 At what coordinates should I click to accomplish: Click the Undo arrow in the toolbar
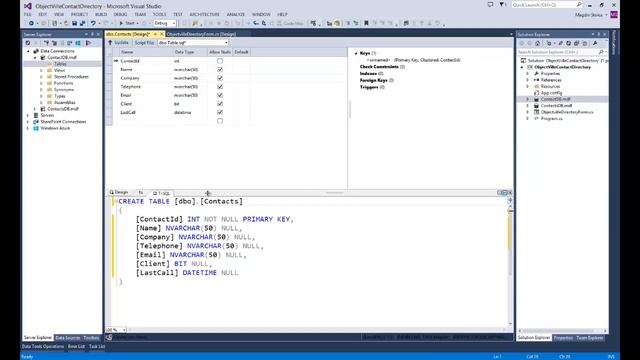pos(93,23)
